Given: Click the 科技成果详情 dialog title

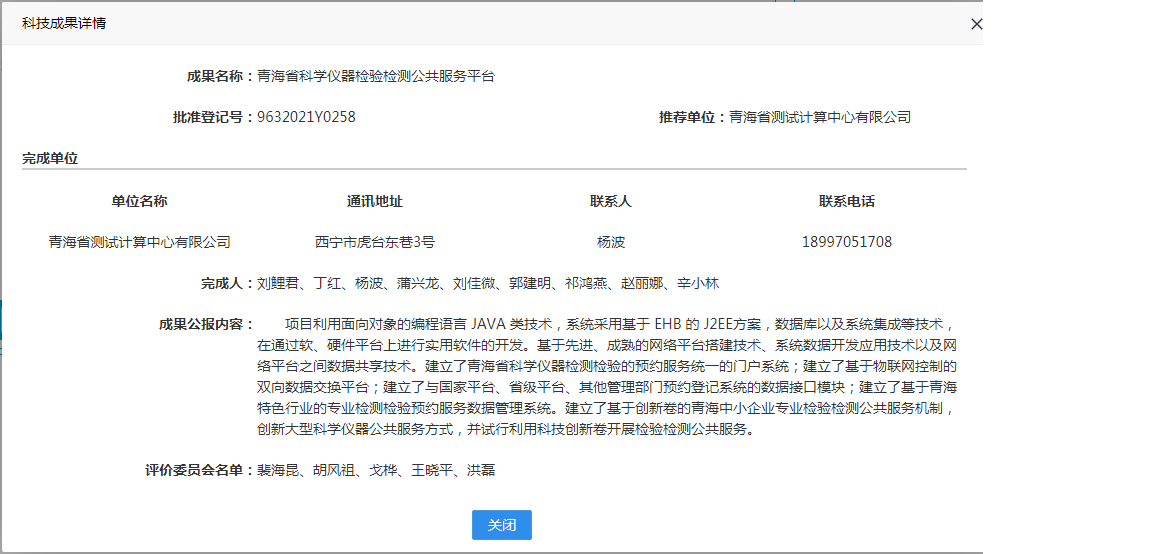Looking at the screenshot, I should pyautogui.click(x=64, y=23).
